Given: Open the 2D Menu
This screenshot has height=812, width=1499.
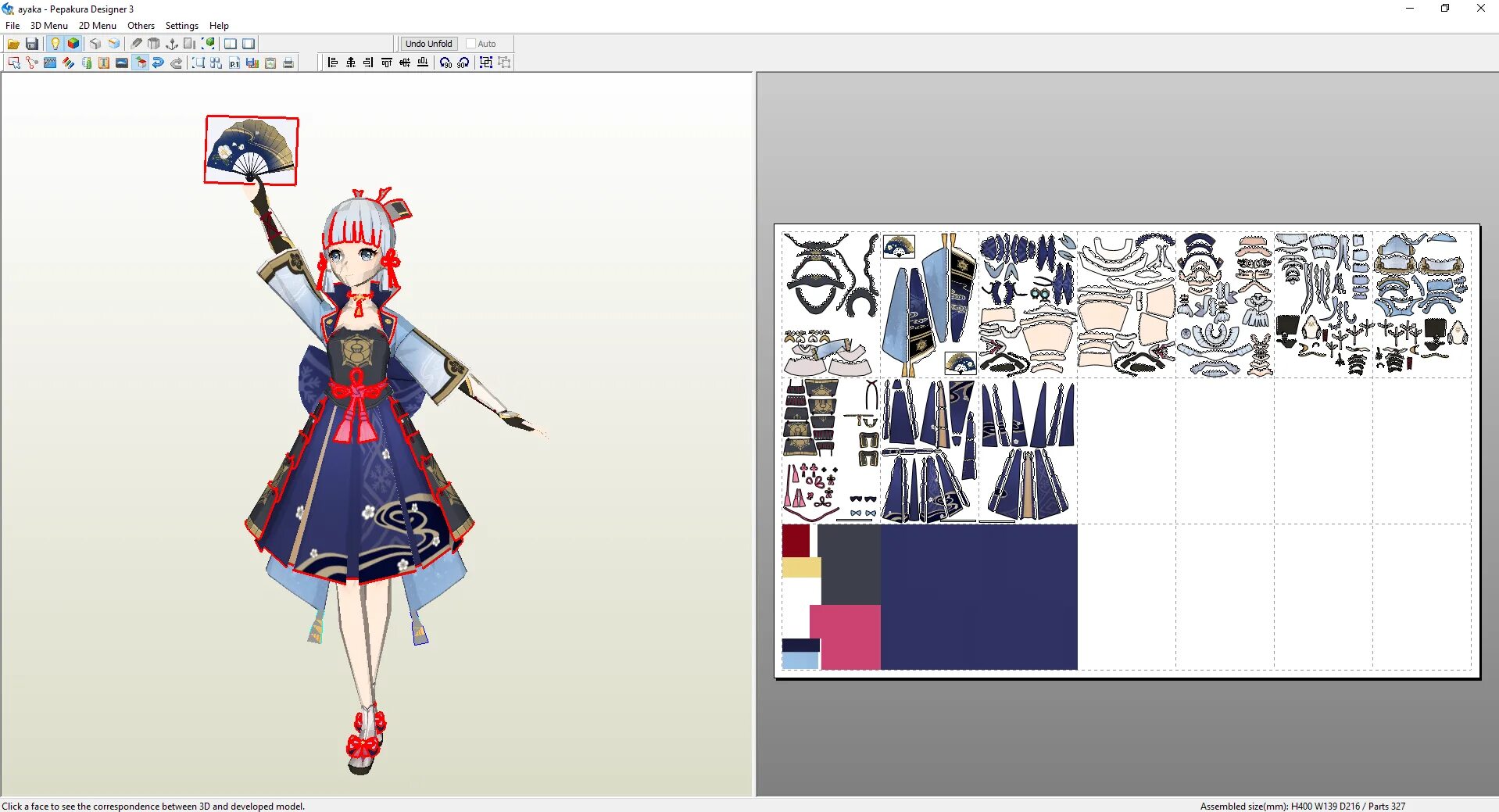Looking at the screenshot, I should click(x=97, y=26).
